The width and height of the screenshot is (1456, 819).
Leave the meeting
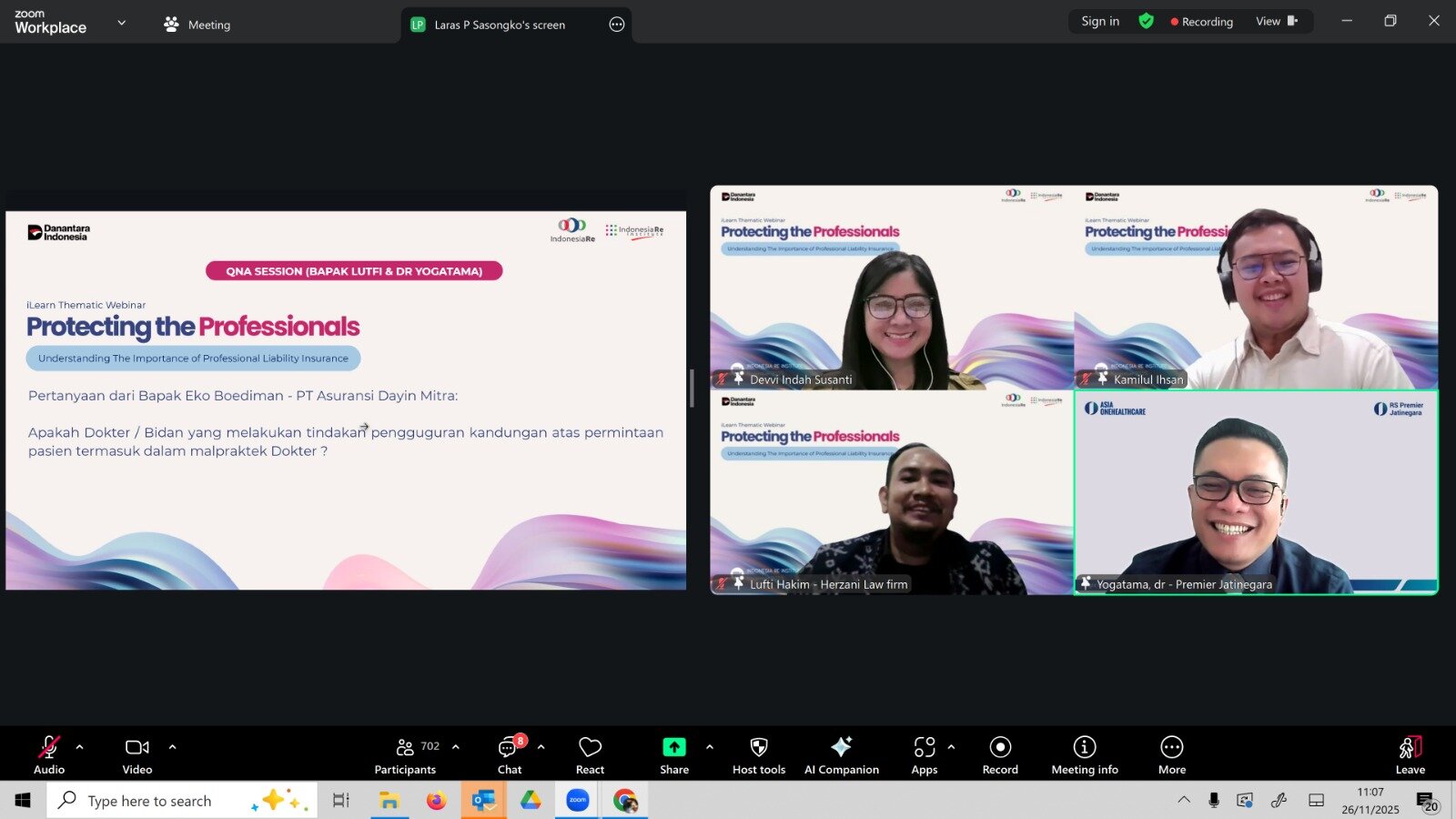pos(1410,755)
